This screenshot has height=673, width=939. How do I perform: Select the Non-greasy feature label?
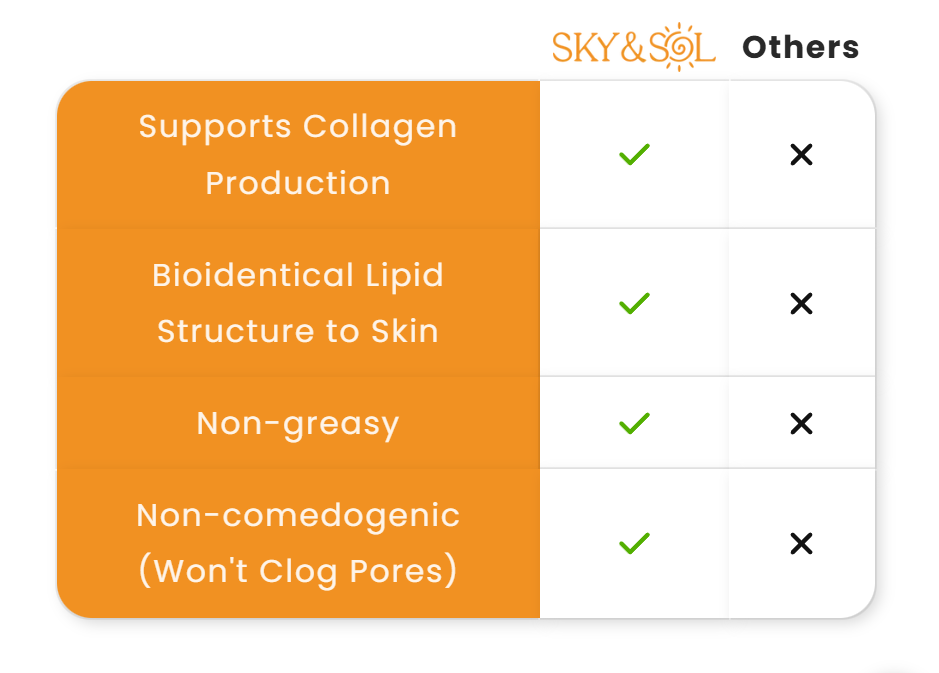[297, 423]
